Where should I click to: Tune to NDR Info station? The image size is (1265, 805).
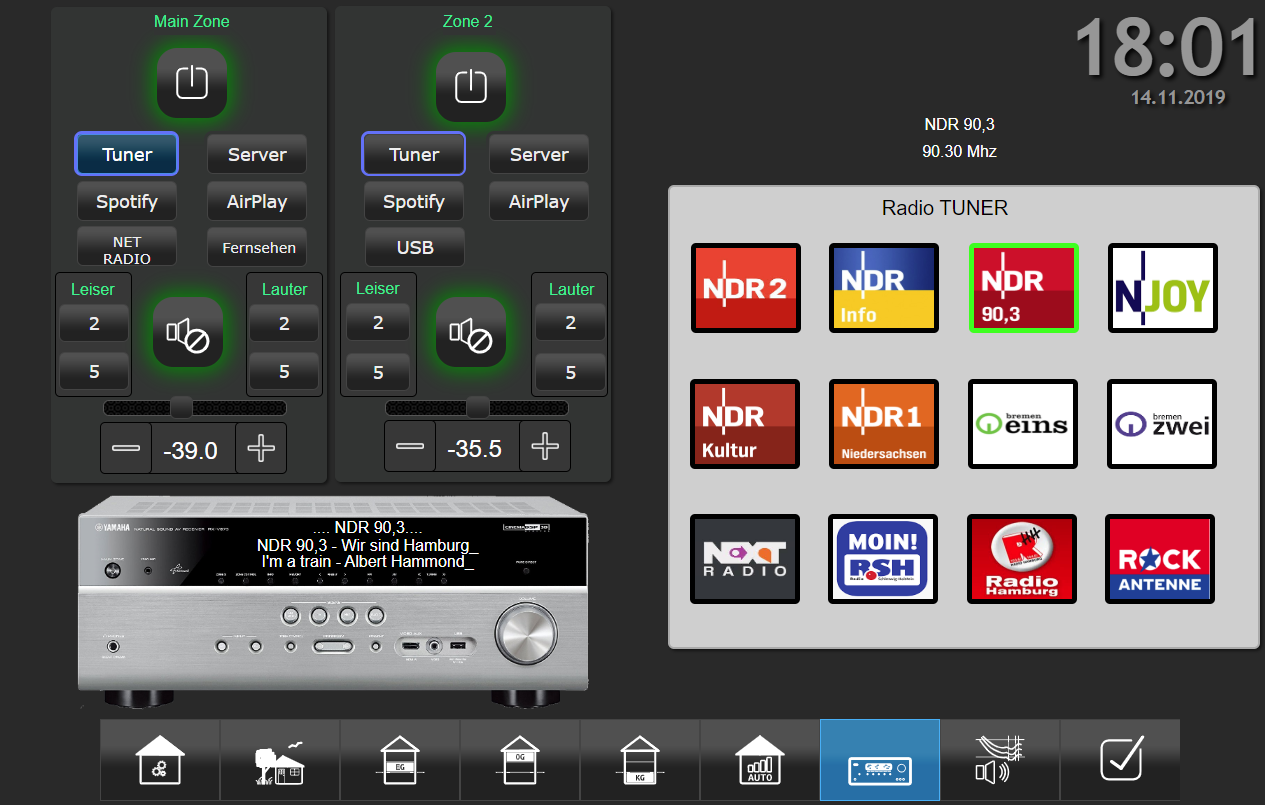click(884, 288)
